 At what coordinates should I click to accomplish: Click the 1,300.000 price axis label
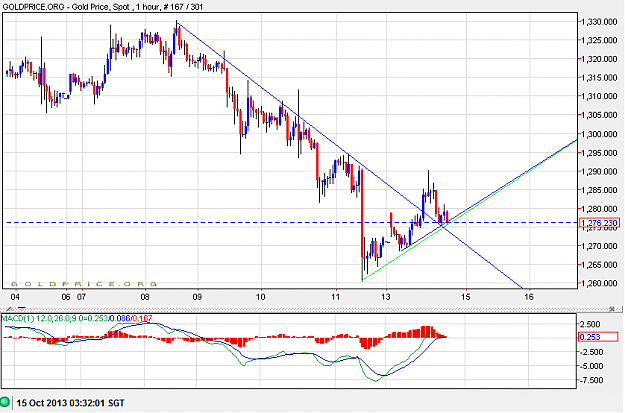click(x=599, y=134)
